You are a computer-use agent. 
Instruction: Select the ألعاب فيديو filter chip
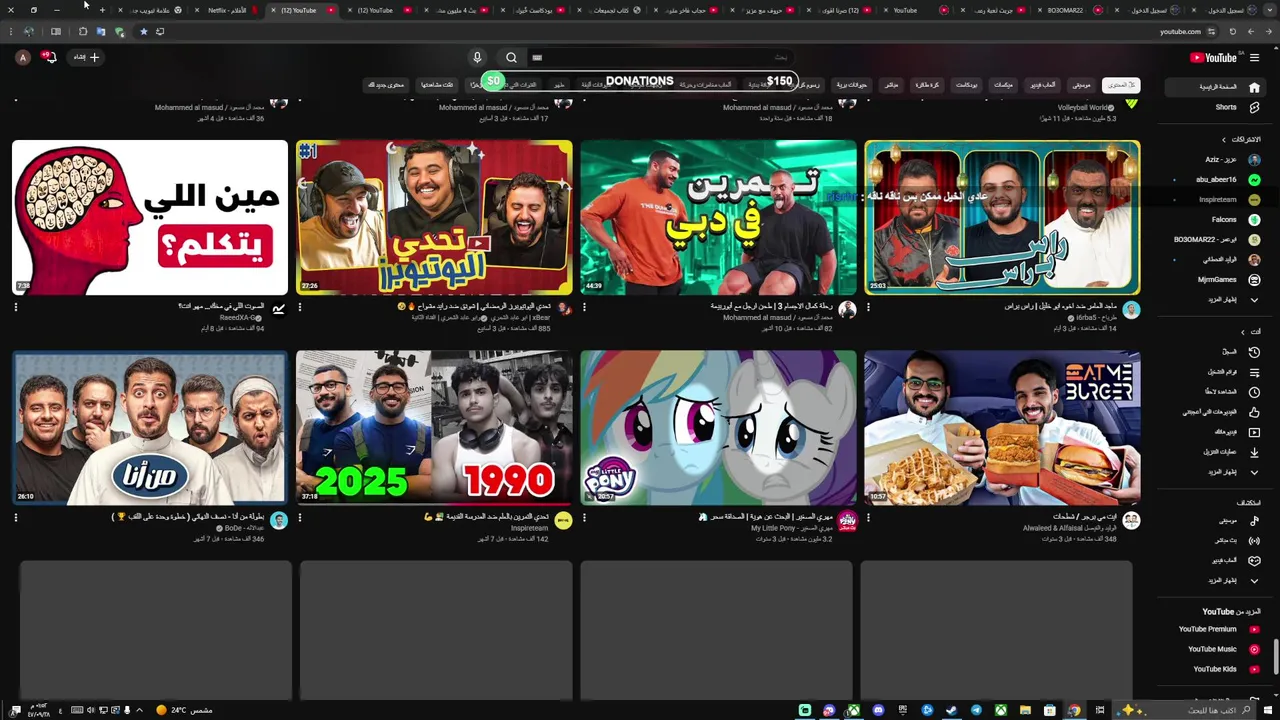pyautogui.click(x=1042, y=85)
